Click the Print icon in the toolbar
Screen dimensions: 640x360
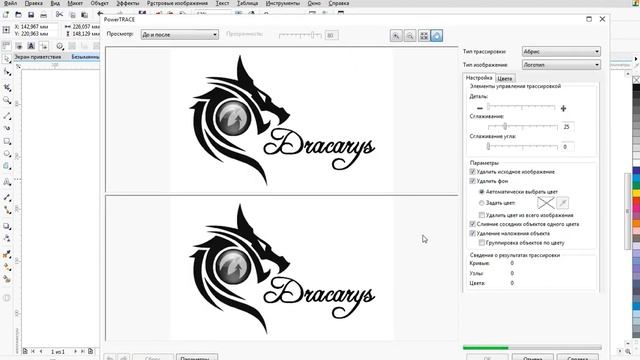click(43, 15)
